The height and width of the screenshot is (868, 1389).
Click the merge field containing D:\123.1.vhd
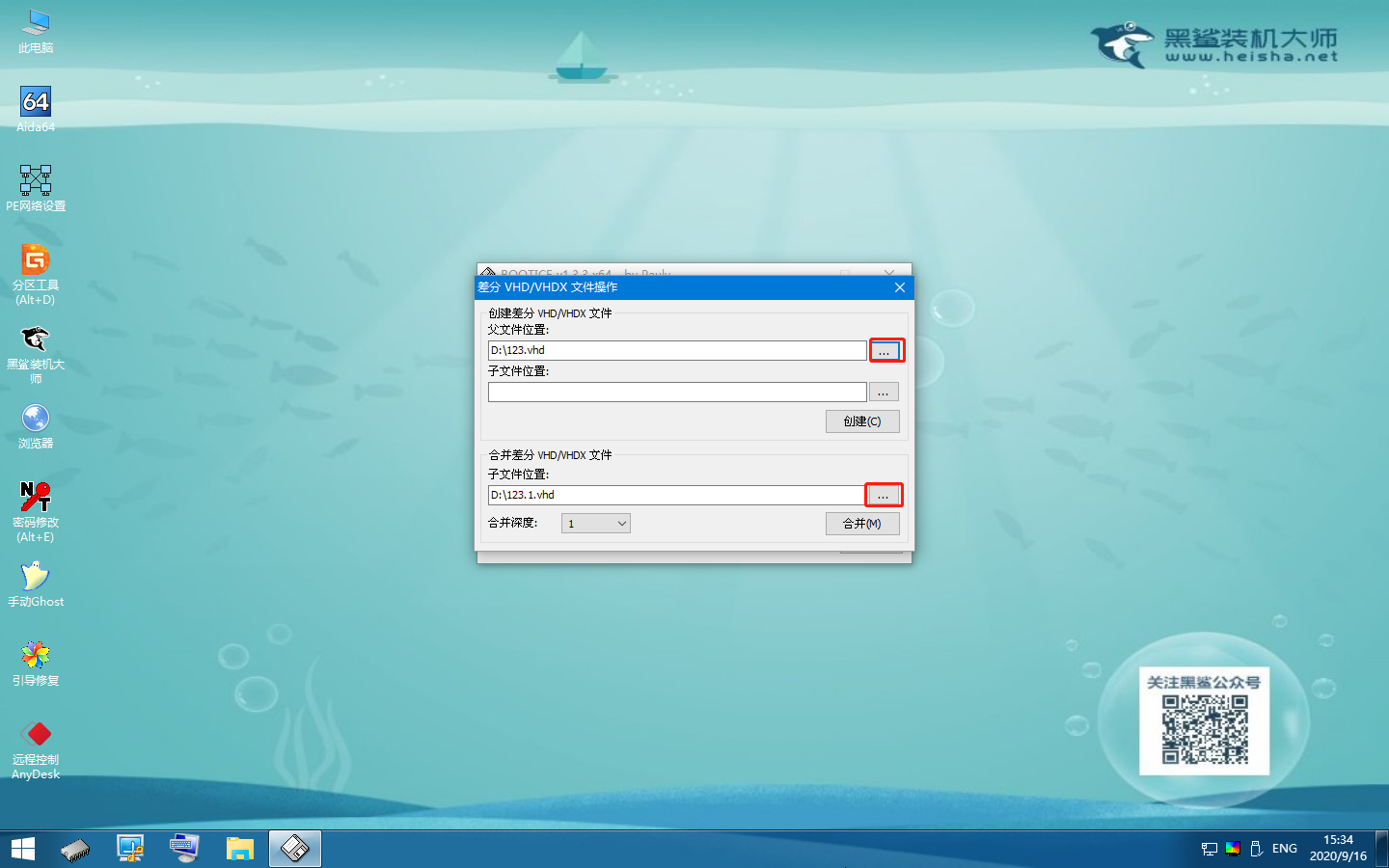coord(676,495)
